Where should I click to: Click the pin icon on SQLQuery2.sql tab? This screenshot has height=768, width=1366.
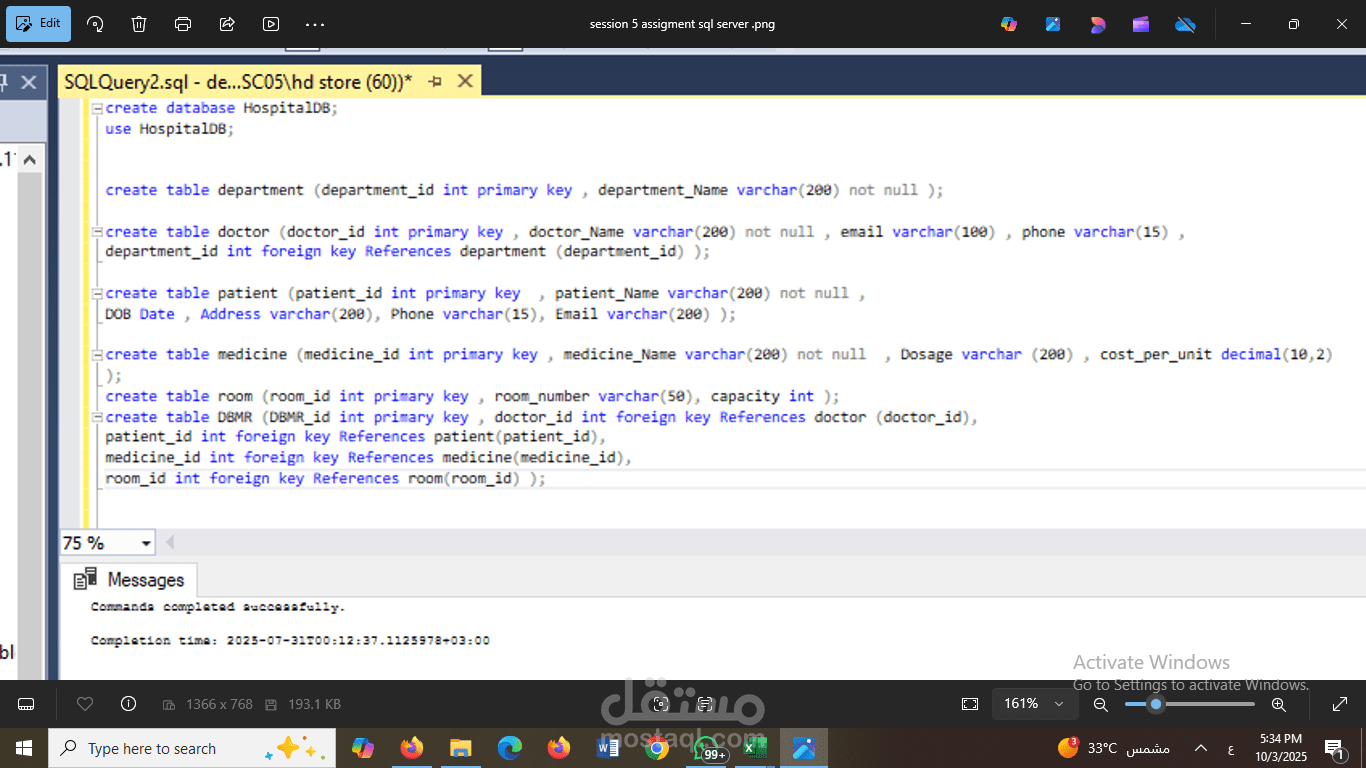click(x=435, y=82)
